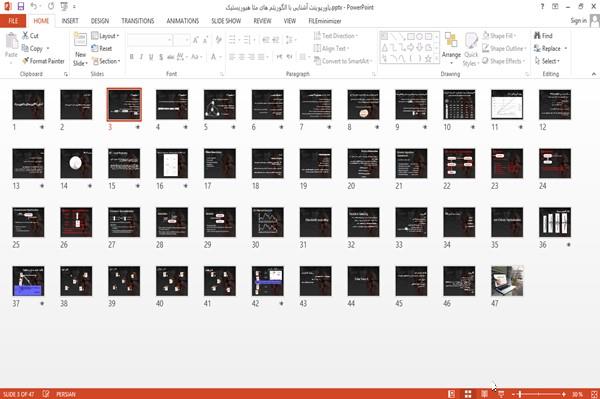Click the Format Painter tool
Image resolution: width=600 pixels, height=399 pixels.
[43, 61]
